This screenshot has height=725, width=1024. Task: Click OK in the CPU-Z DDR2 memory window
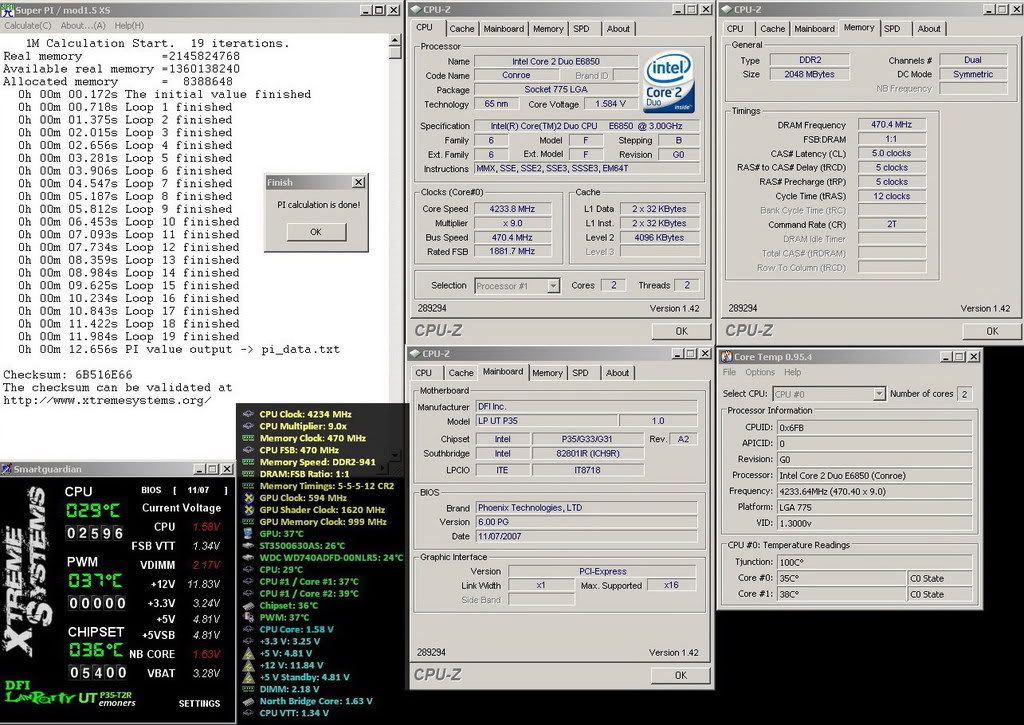coord(992,331)
